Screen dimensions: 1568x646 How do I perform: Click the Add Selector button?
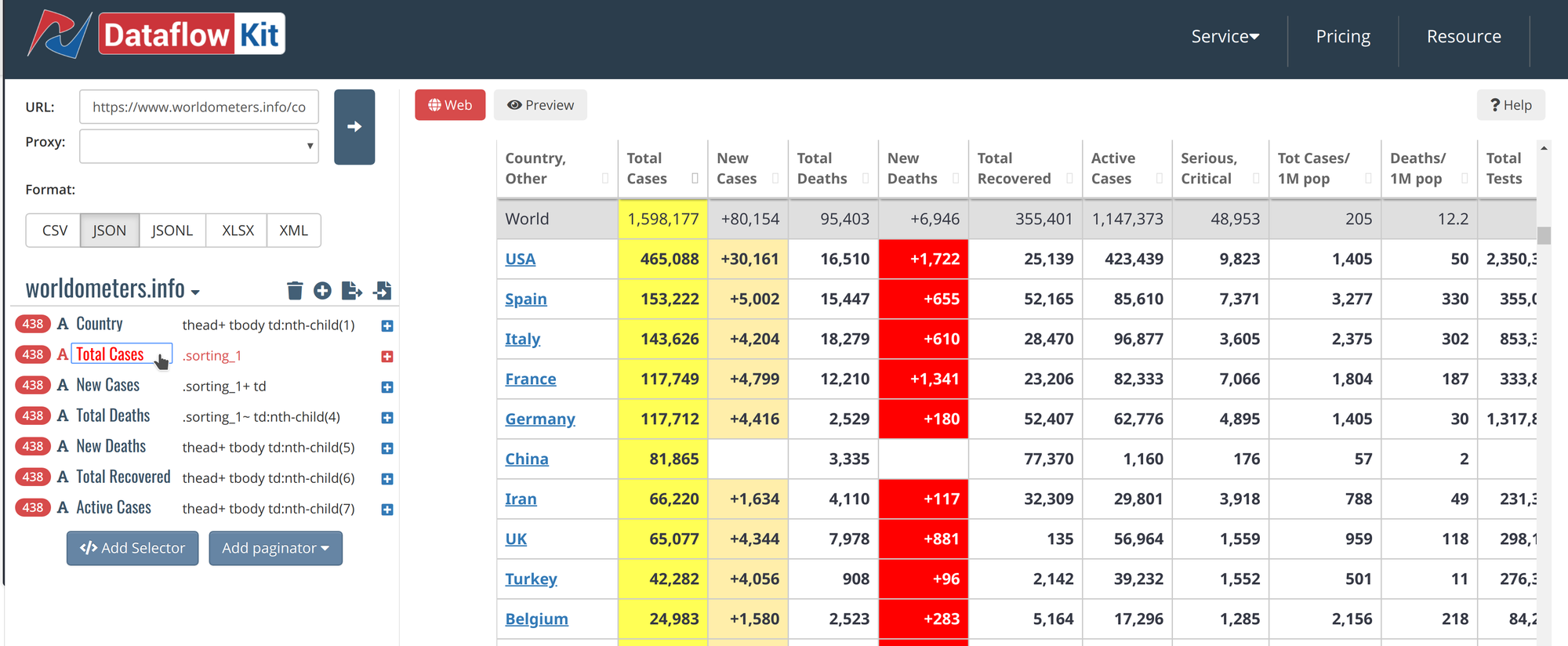[132, 548]
